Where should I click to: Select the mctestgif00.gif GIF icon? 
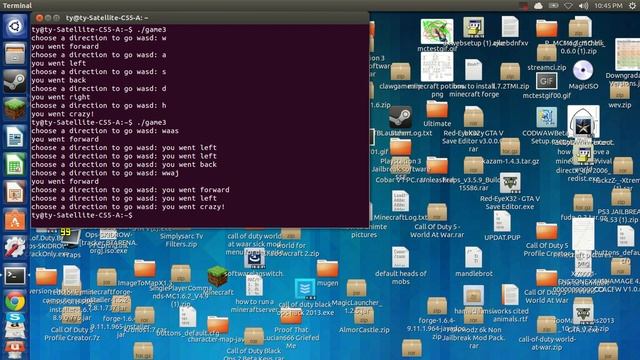pos(546,81)
